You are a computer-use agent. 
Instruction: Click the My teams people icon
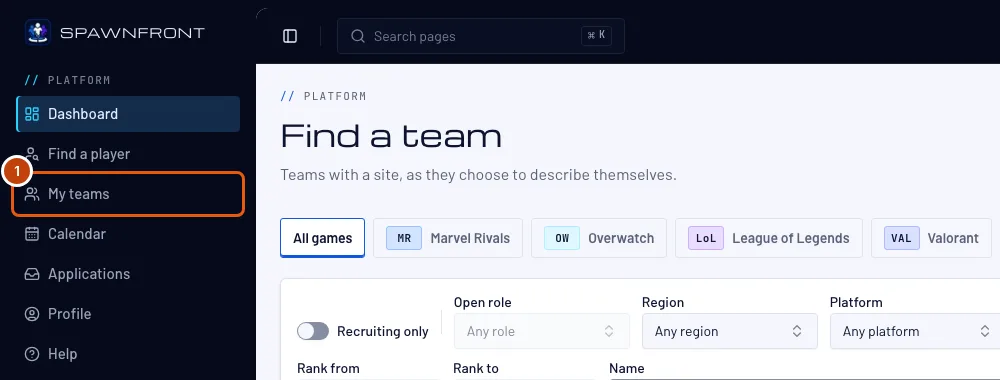click(32, 194)
